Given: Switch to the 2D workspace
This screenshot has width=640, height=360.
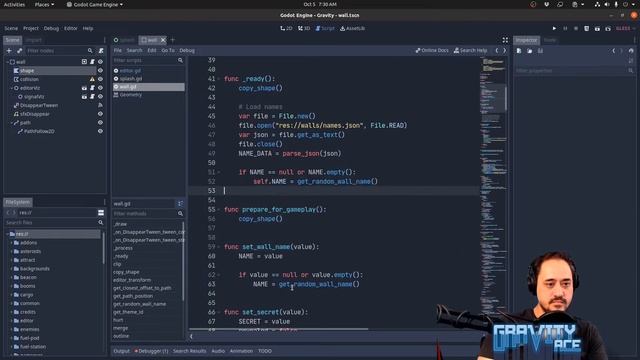Looking at the screenshot, I should 286,29.
